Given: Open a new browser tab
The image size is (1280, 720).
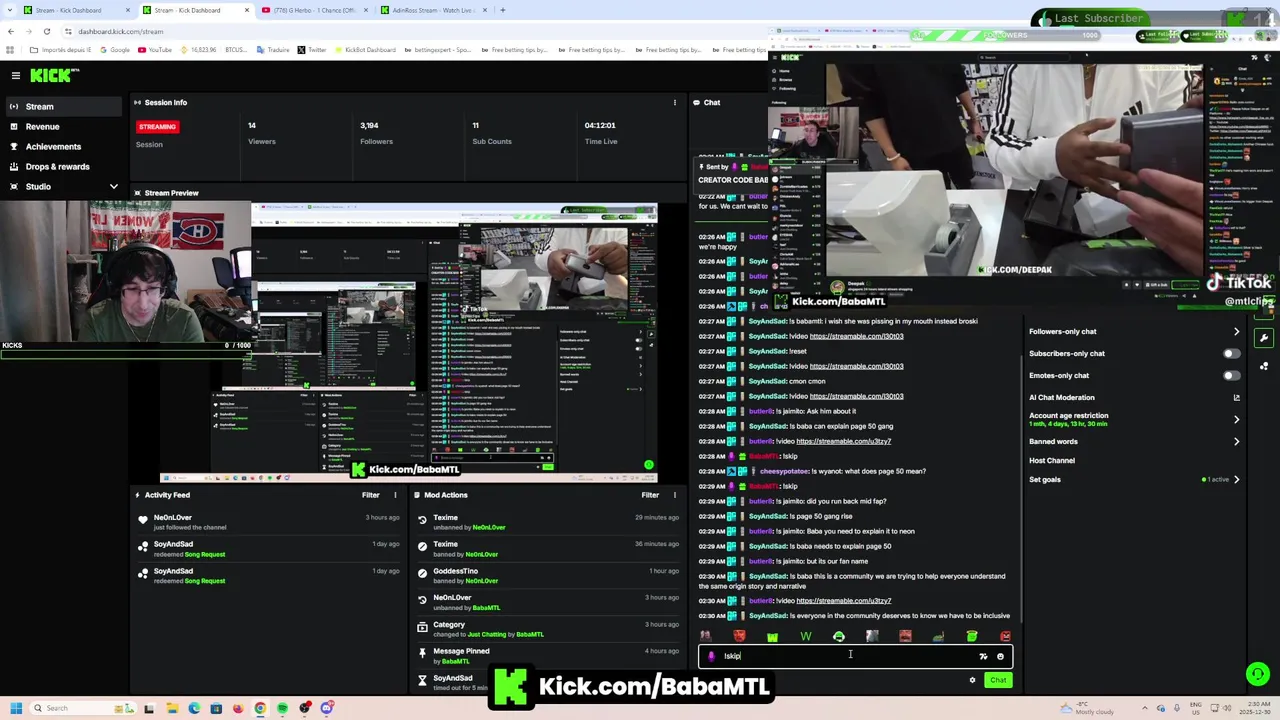Looking at the screenshot, I should pos(503,10).
